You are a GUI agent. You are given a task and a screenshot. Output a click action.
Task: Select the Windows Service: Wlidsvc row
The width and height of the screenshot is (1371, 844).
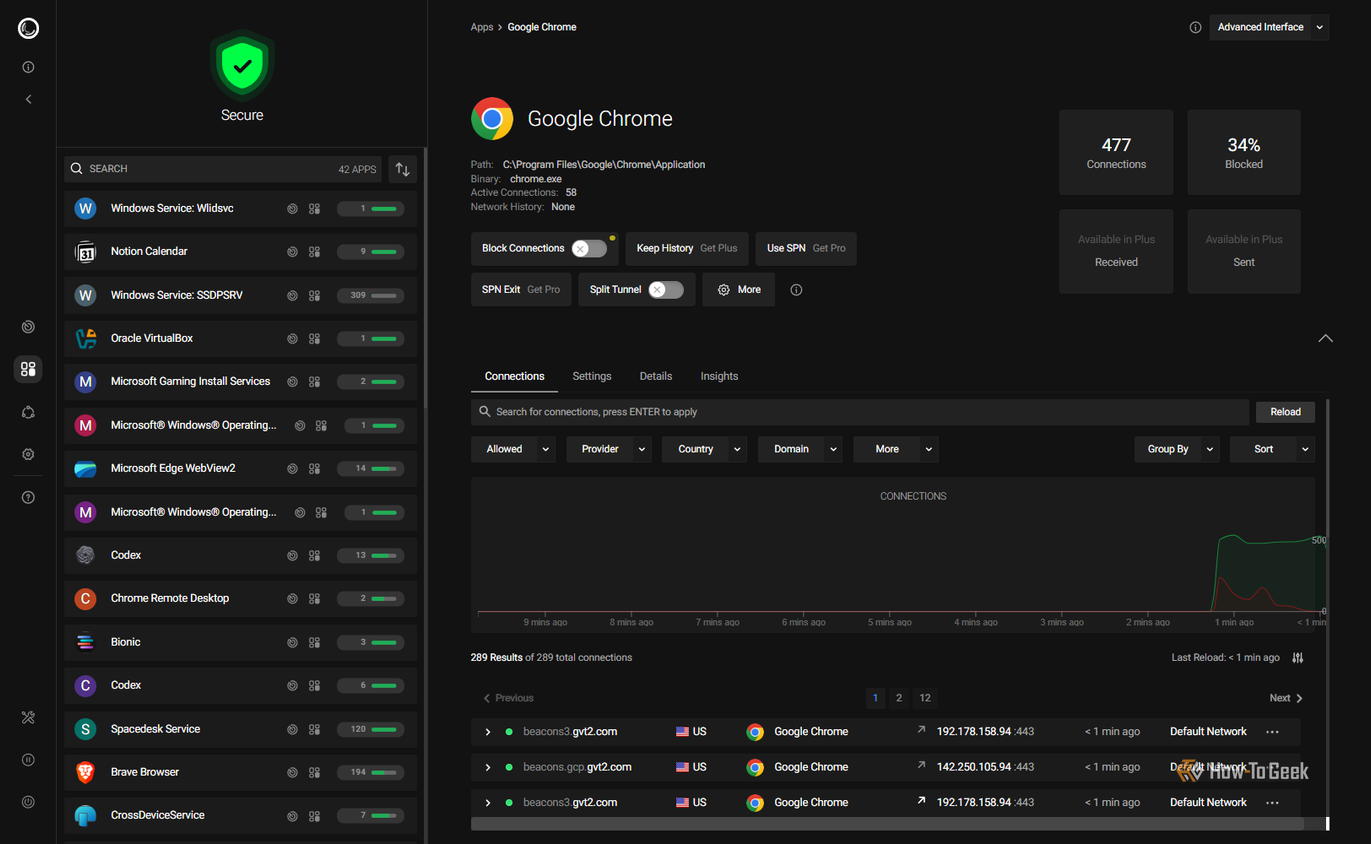241,209
